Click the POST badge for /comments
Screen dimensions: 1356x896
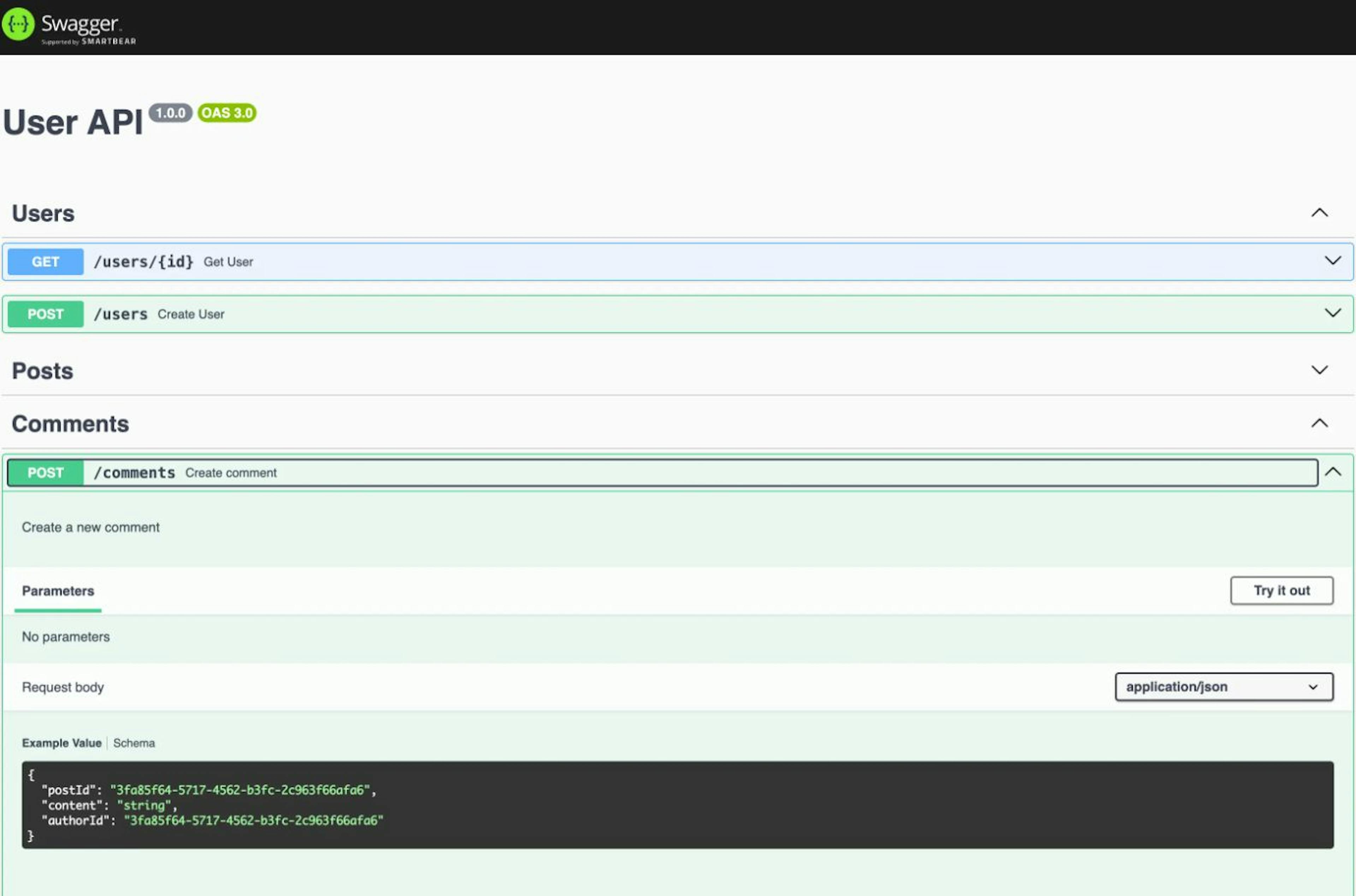[x=46, y=473]
